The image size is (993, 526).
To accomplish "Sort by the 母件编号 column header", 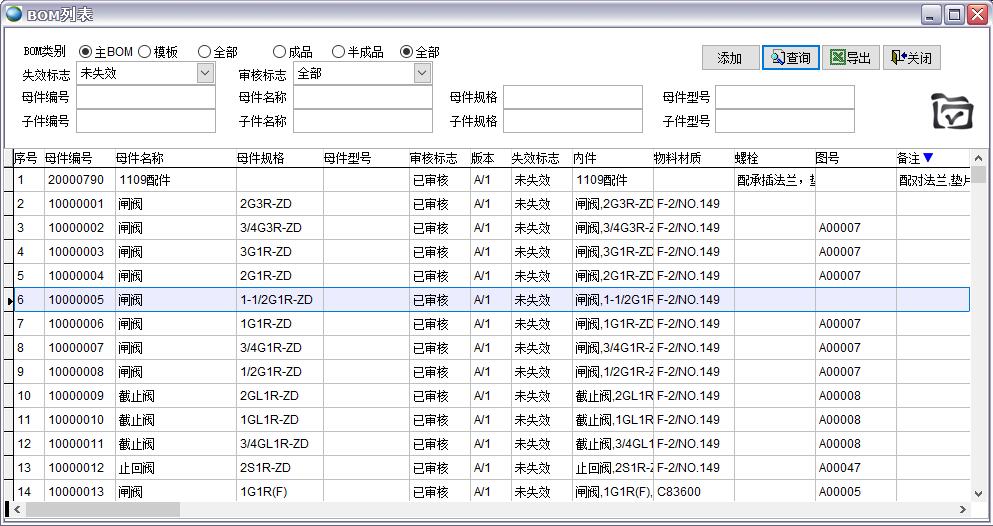I will tap(68, 158).
